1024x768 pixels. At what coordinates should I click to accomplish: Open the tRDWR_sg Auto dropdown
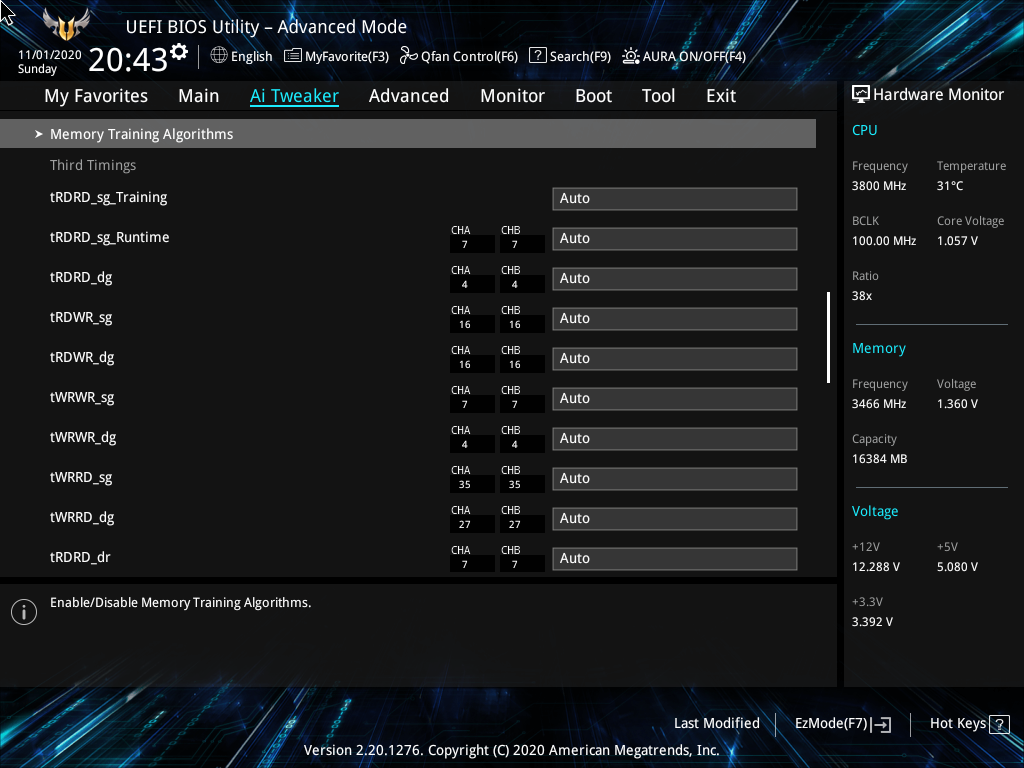click(x=674, y=318)
